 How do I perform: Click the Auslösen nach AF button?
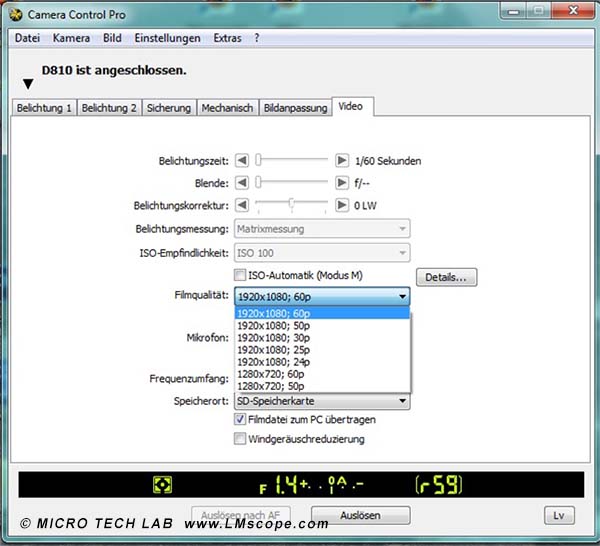point(241,515)
